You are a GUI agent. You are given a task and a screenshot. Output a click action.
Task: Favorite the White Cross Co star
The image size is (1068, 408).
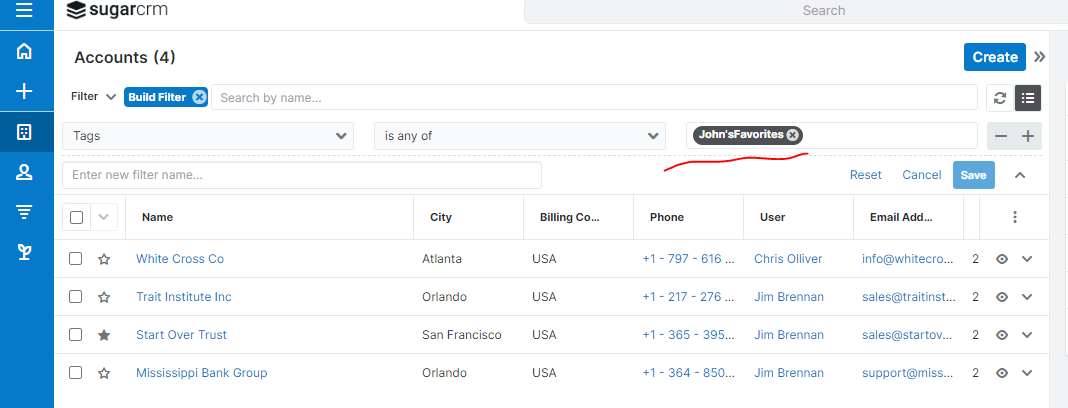(104, 259)
